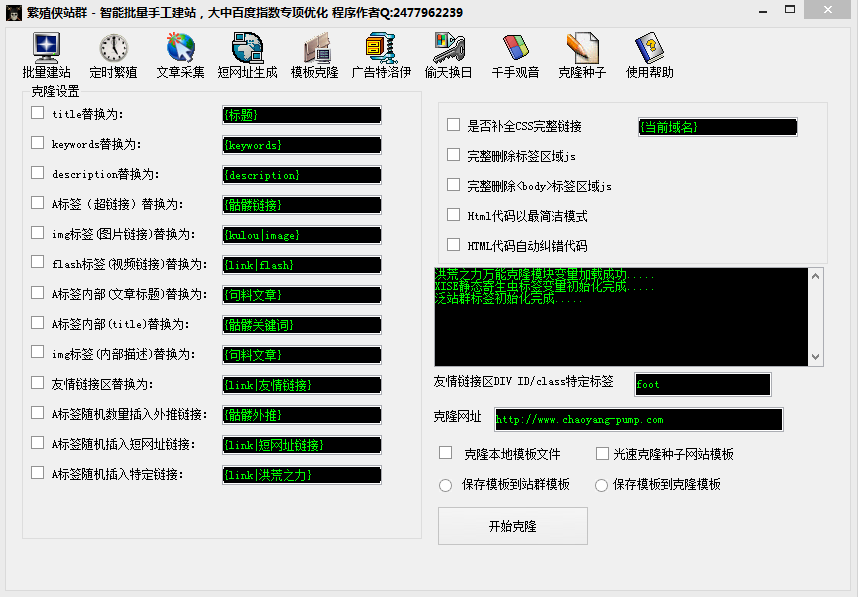This screenshot has height=597, width=858.
Task: Open the 千手观音 cube icon
Action: point(515,56)
